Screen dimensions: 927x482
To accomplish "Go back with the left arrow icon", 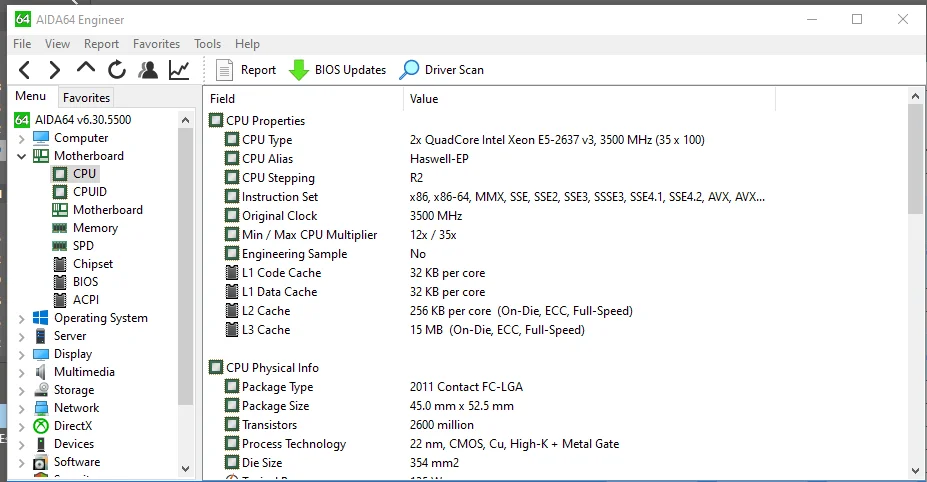I will tap(24, 70).
